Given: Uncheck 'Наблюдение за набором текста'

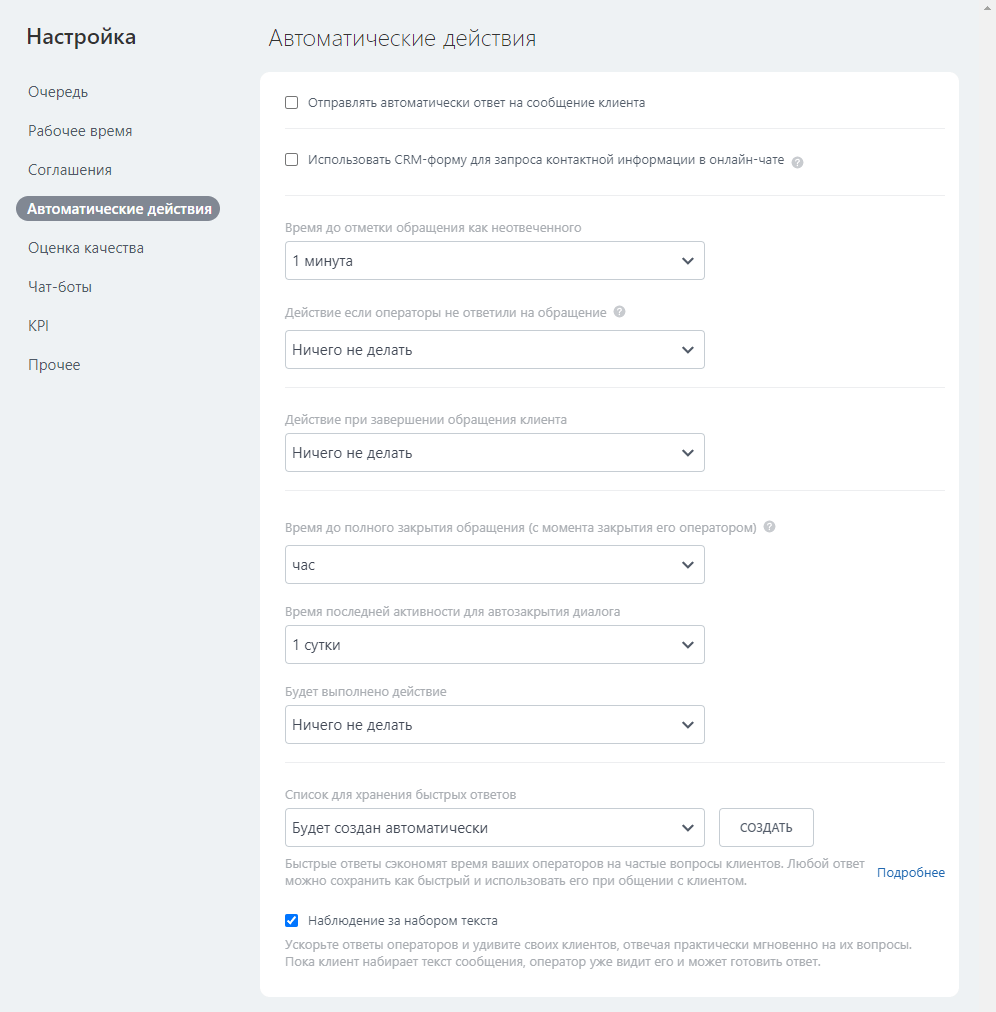Looking at the screenshot, I should click(x=292, y=920).
